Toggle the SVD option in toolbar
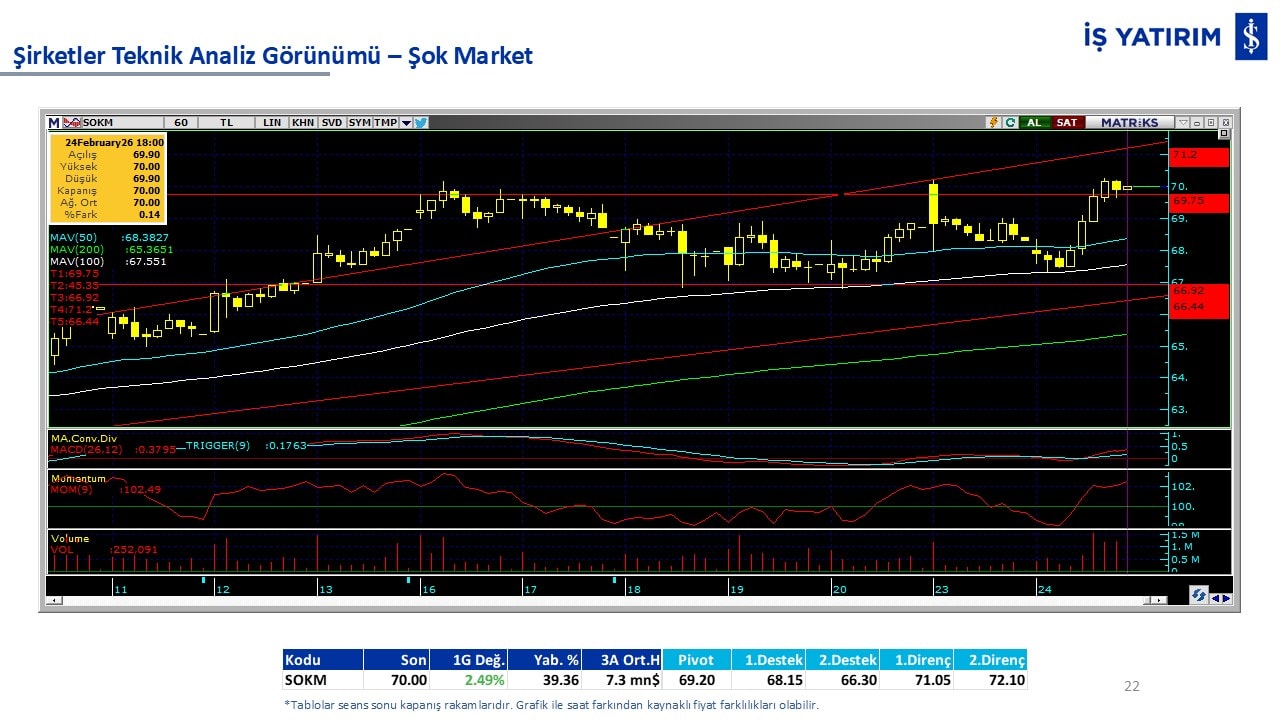 pos(331,123)
